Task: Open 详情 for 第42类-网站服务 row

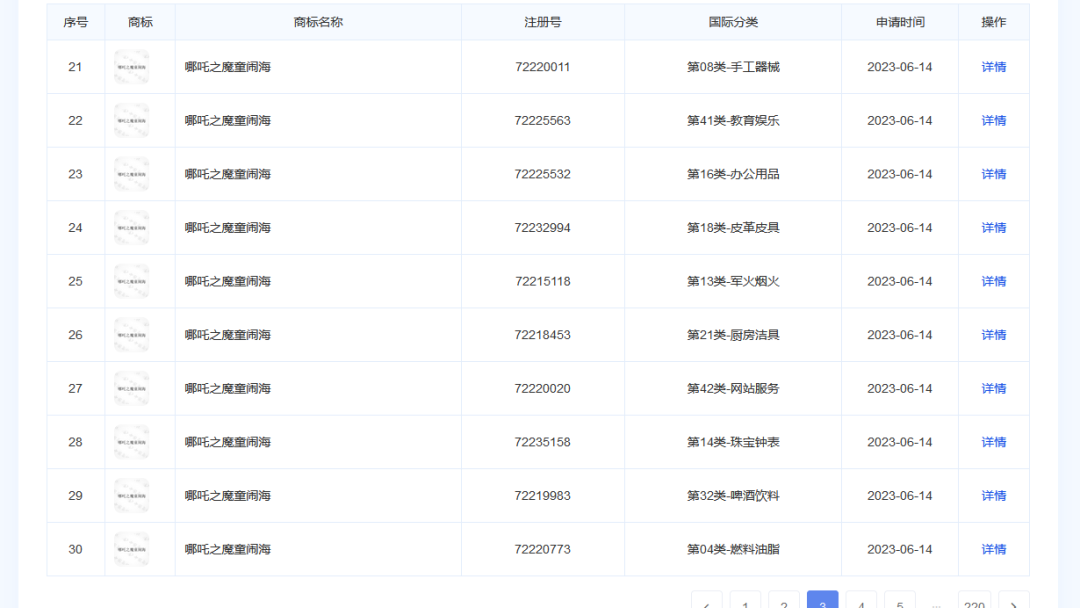Action: 993,389
